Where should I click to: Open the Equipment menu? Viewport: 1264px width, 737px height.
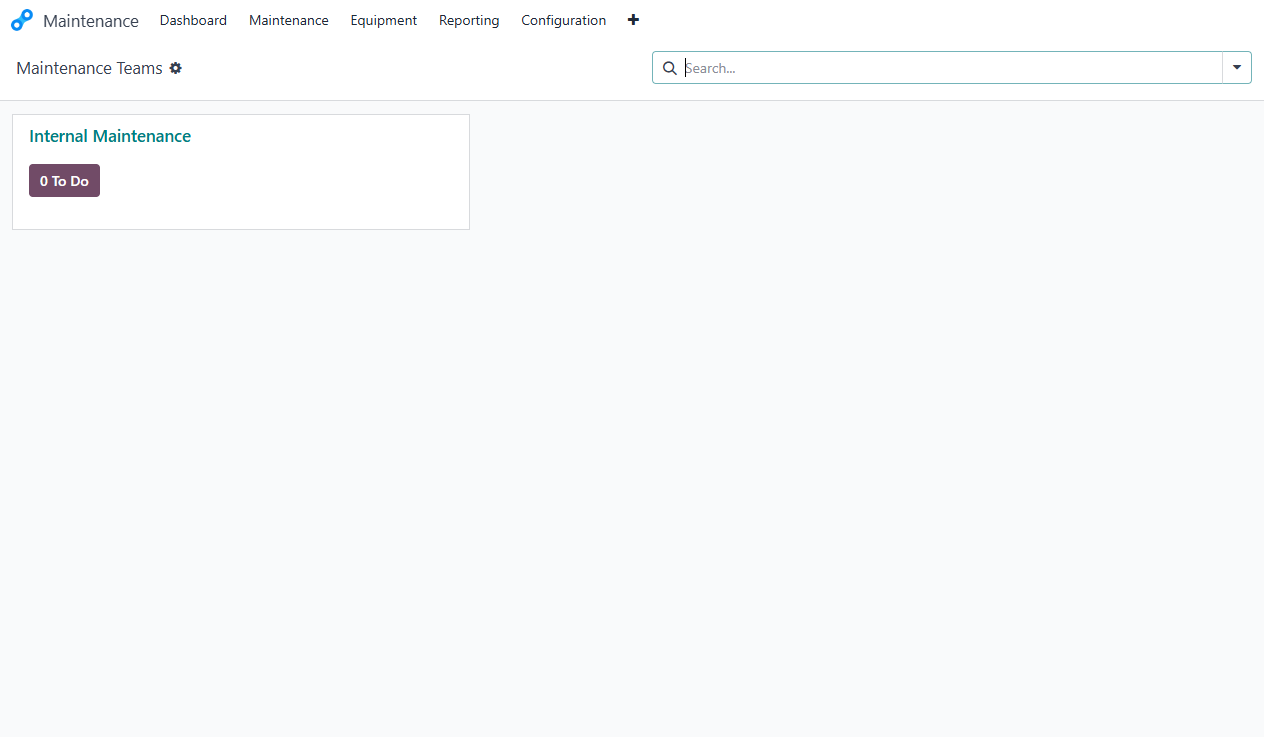[383, 20]
